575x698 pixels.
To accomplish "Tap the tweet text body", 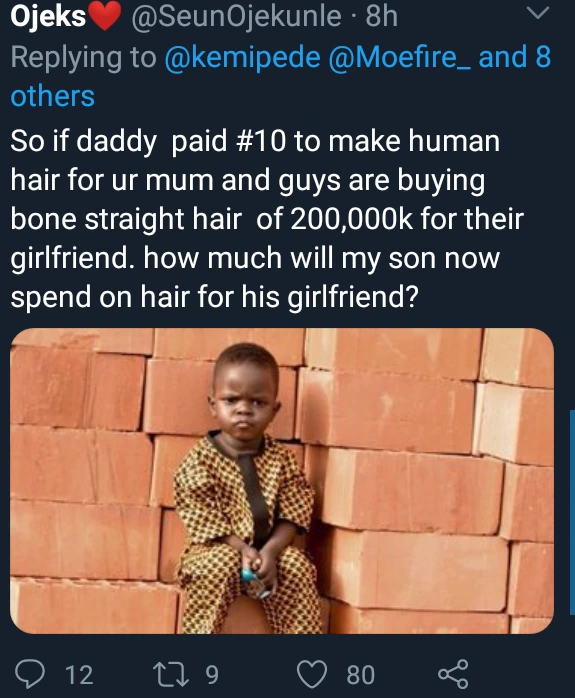I will click(267, 219).
